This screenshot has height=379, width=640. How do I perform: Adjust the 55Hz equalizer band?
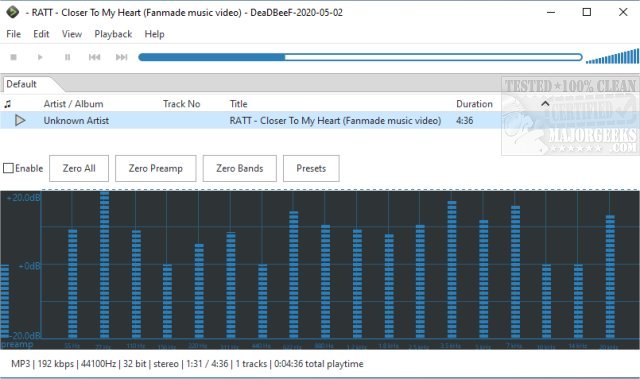pyautogui.click(x=73, y=284)
